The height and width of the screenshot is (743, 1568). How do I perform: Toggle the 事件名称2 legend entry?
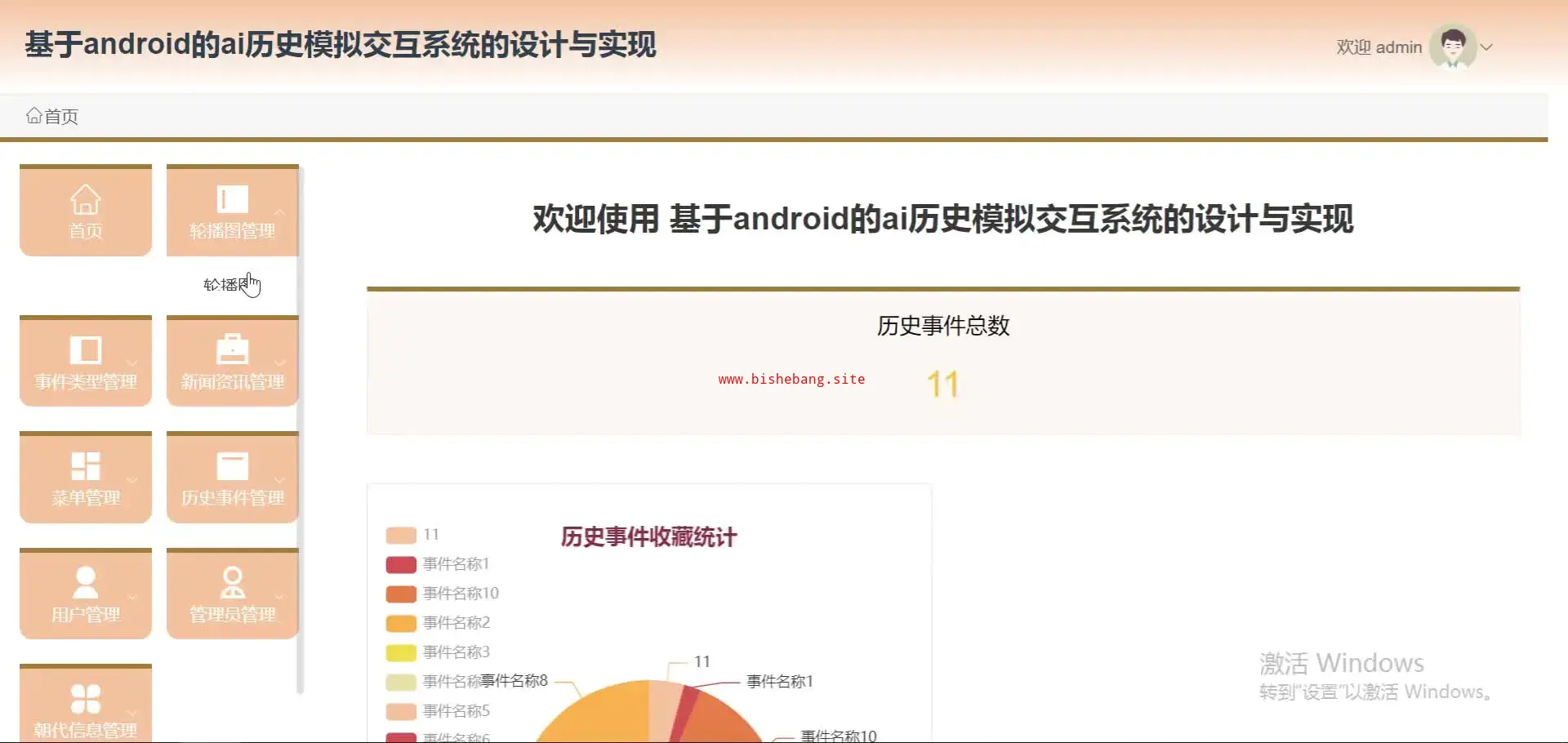coord(438,623)
